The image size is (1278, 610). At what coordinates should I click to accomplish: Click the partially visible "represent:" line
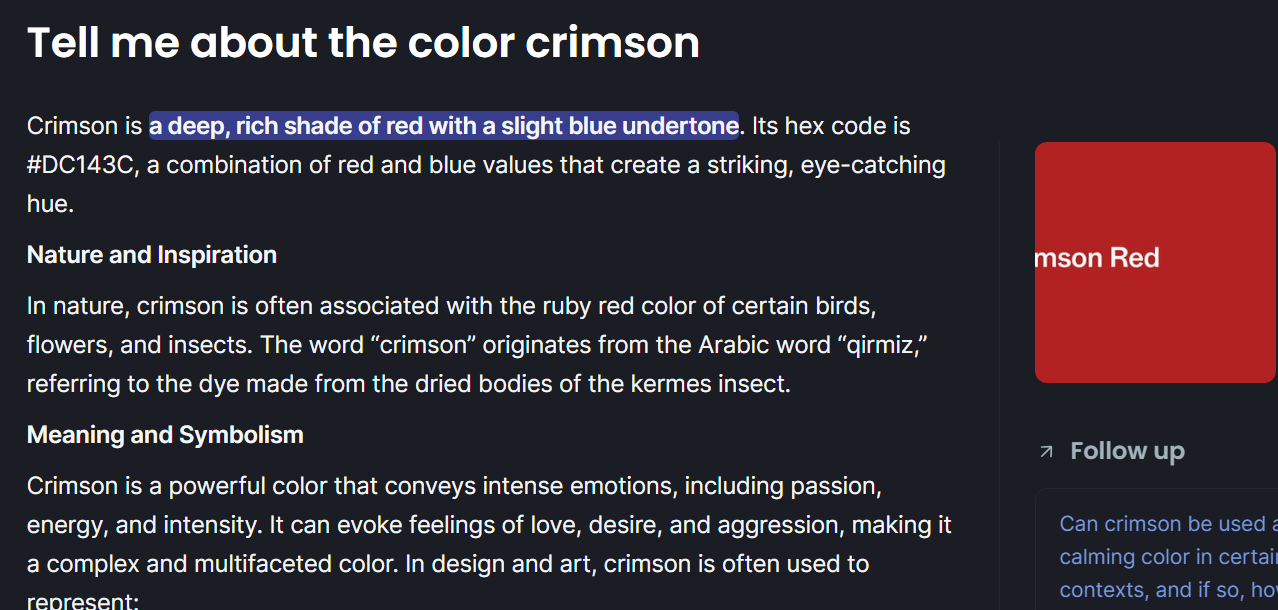click(x=82, y=602)
